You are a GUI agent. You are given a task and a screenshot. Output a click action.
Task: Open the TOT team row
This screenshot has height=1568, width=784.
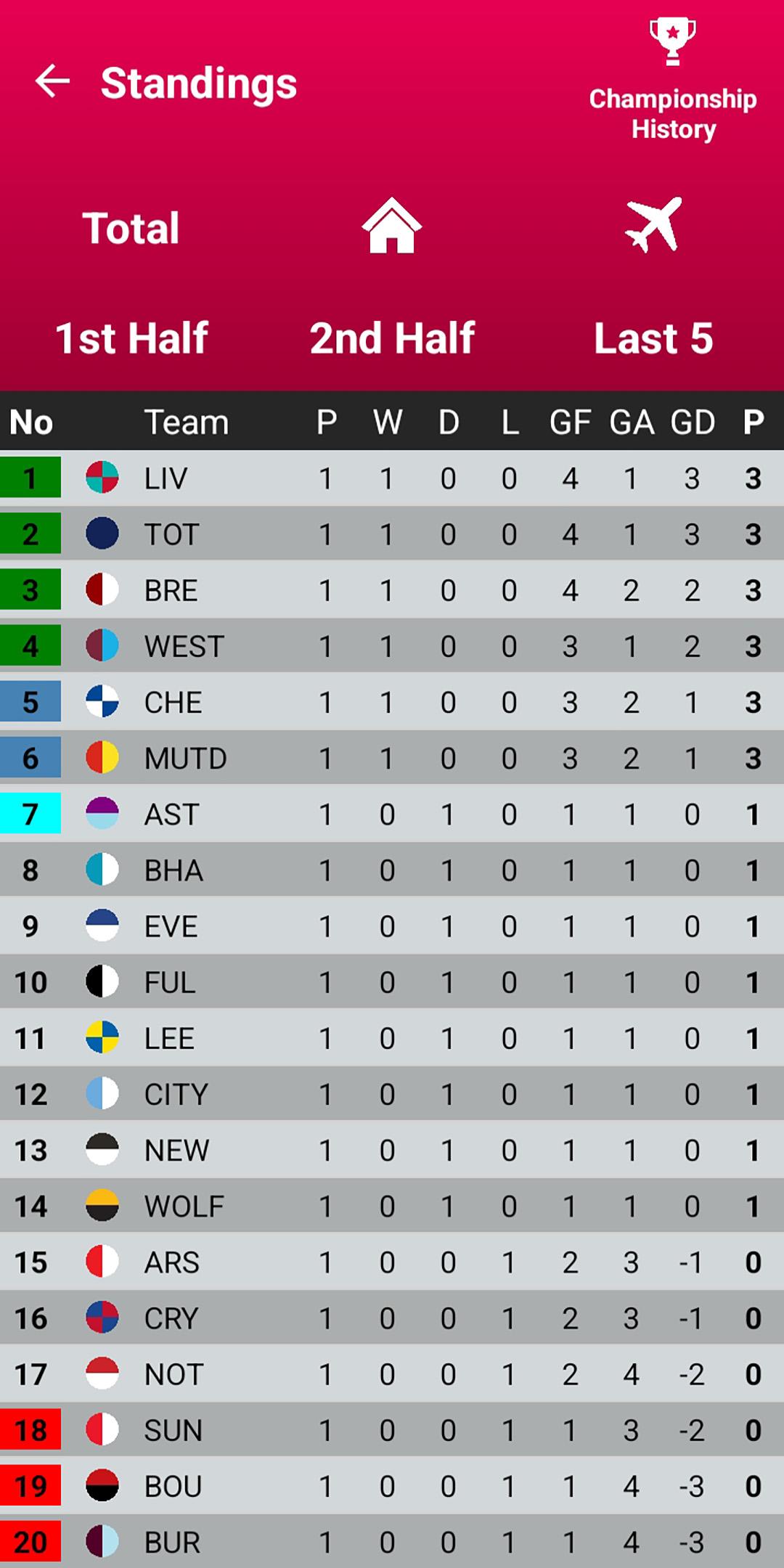tap(392, 534)
